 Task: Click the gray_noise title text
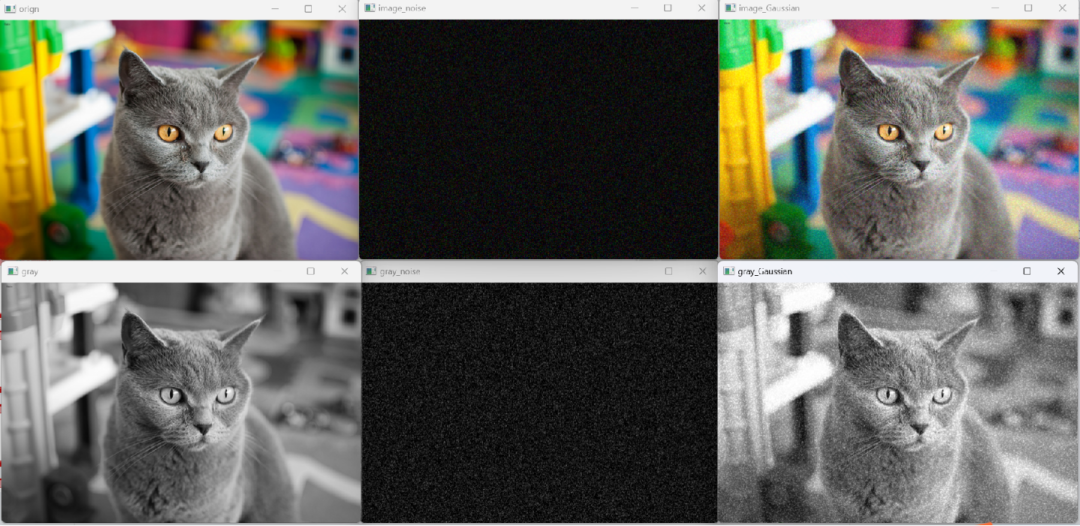pyautogui.click(x=400, y=272)
